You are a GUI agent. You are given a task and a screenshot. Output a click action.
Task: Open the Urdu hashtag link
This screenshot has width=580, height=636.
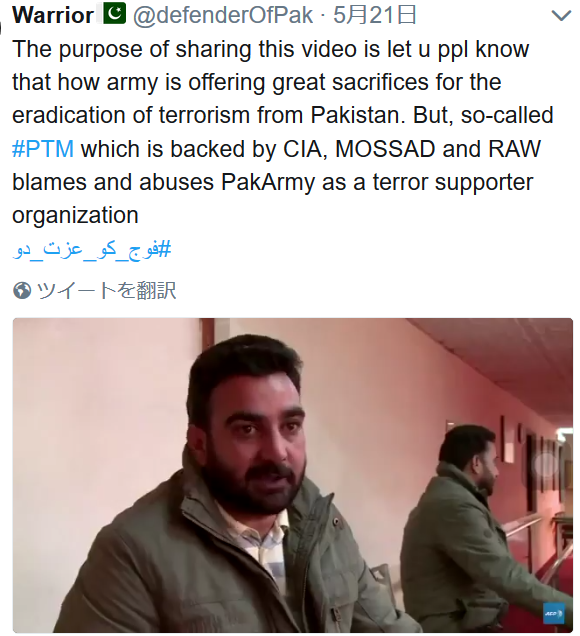point(92,248)
